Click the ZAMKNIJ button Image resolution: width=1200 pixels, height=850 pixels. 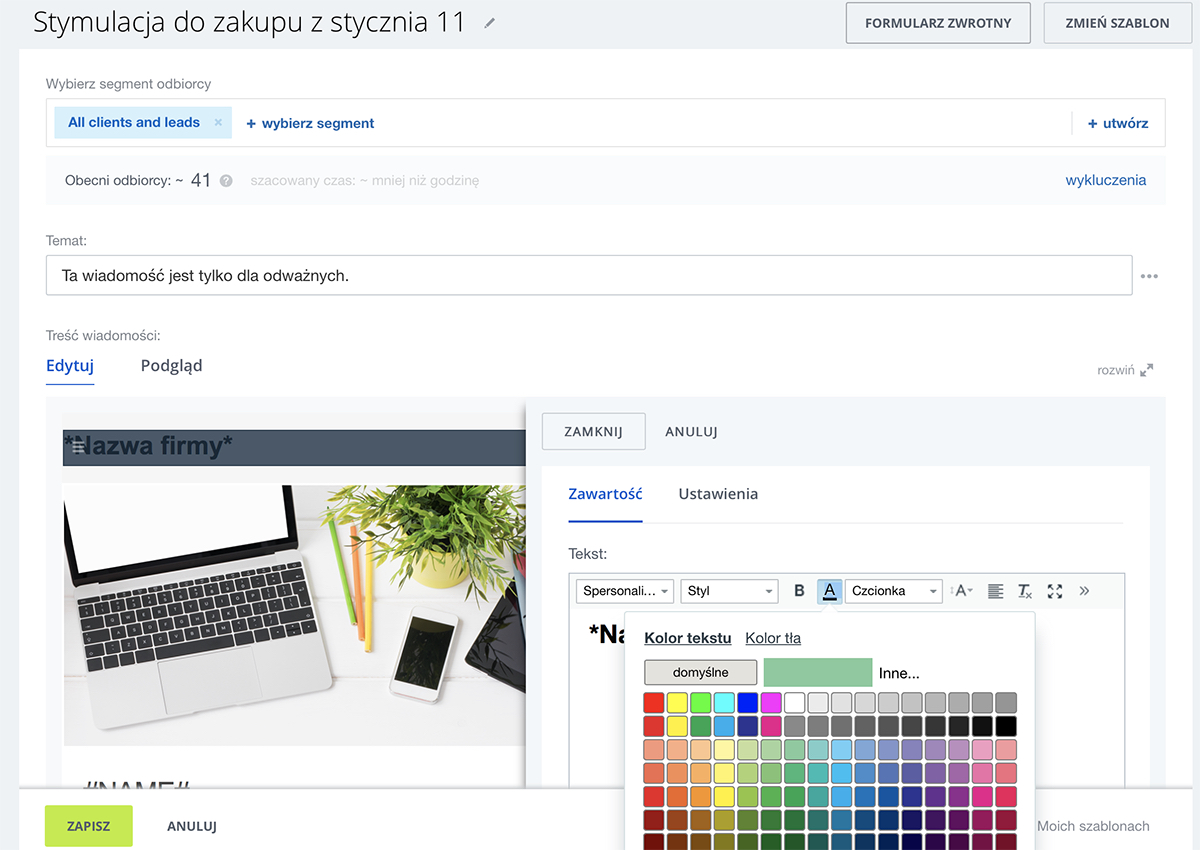(x=593, y=432)
